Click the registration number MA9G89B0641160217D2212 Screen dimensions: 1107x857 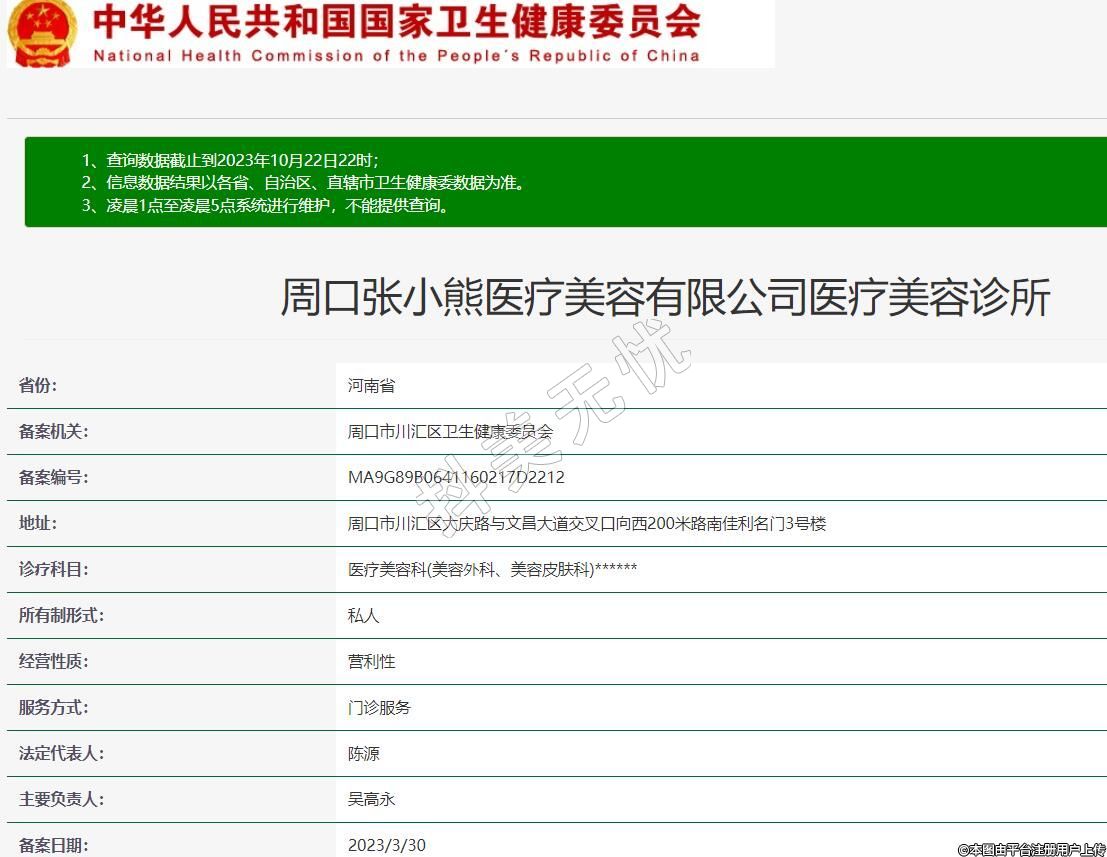coord(456,478)
